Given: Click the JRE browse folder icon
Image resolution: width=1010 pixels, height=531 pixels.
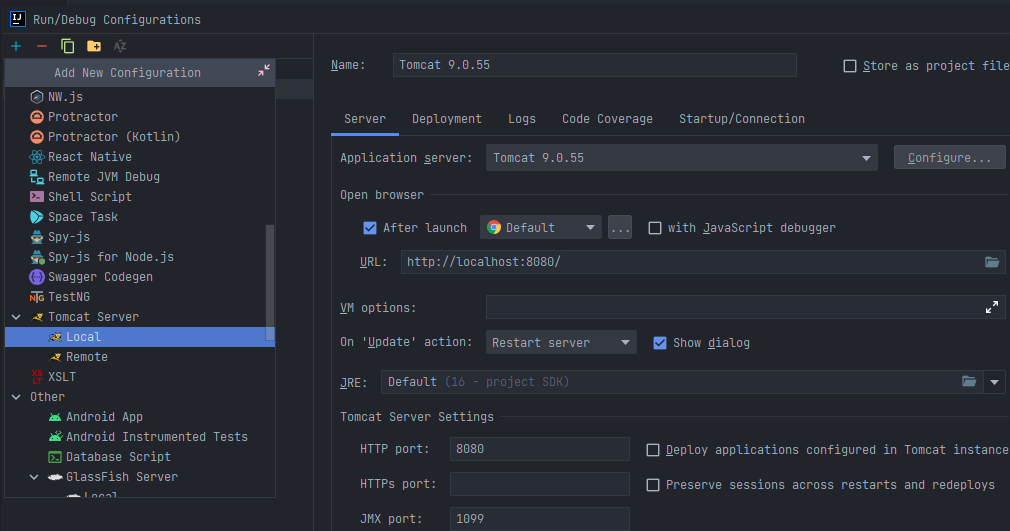Looking at the screenshot, I should pos(969,381).
